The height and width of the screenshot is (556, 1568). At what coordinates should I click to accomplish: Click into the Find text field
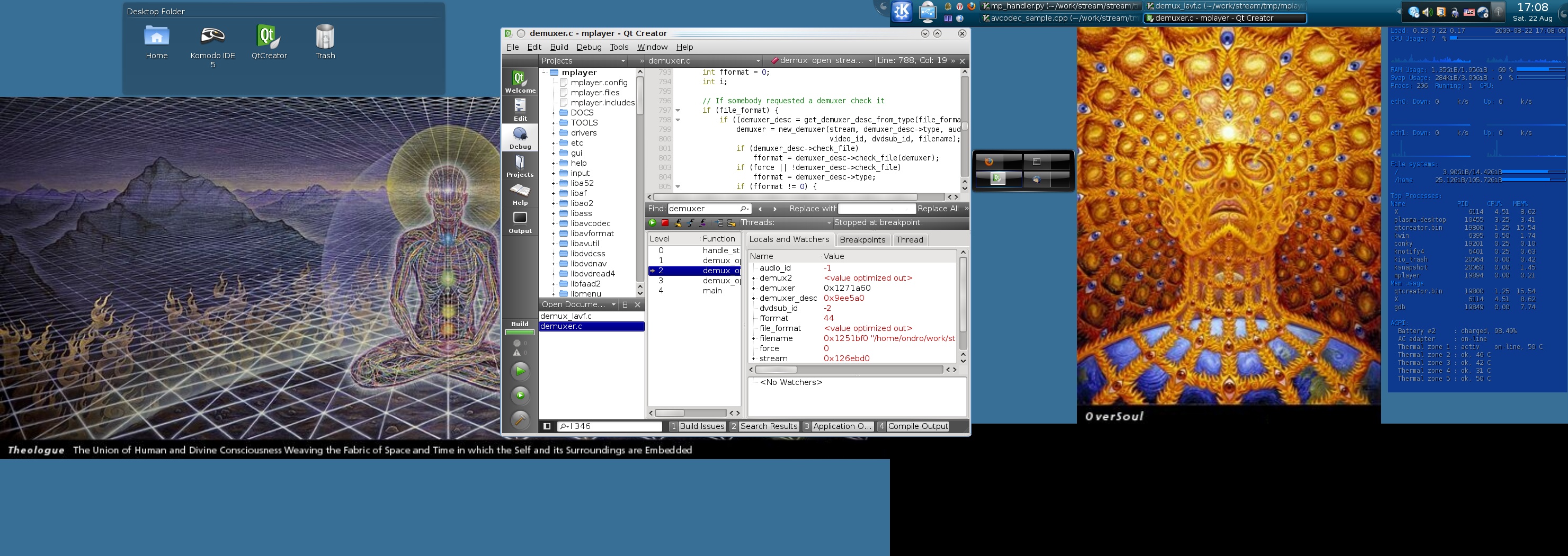click(x=709, y=209)
